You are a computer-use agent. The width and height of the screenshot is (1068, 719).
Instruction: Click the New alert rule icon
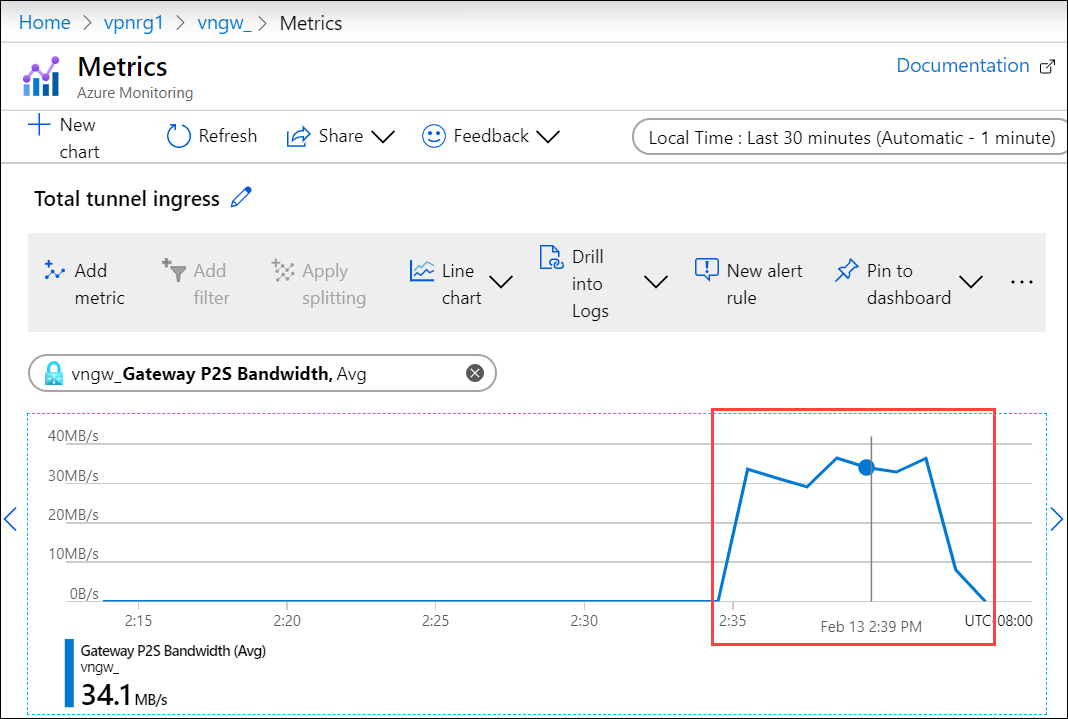click(x=706, y=269)
